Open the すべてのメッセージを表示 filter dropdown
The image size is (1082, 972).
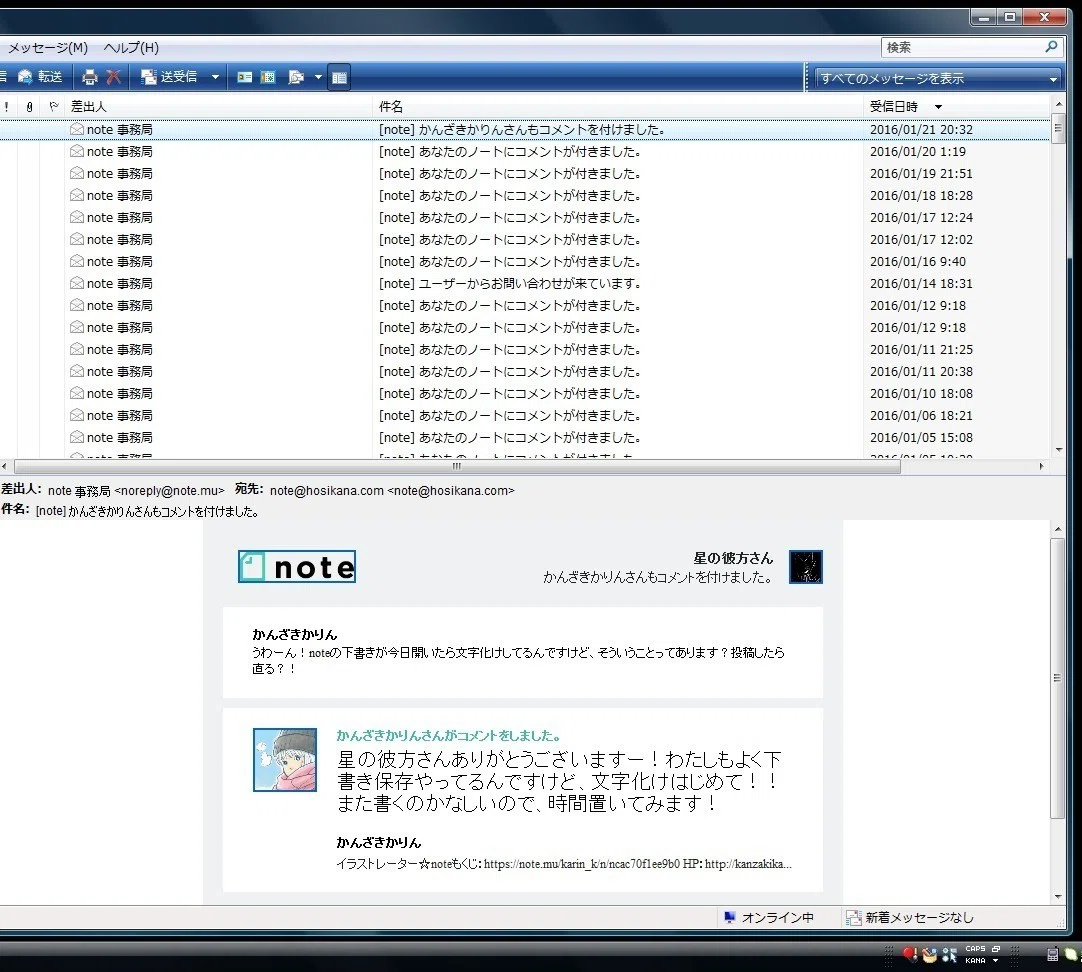(x=938, y=78)
